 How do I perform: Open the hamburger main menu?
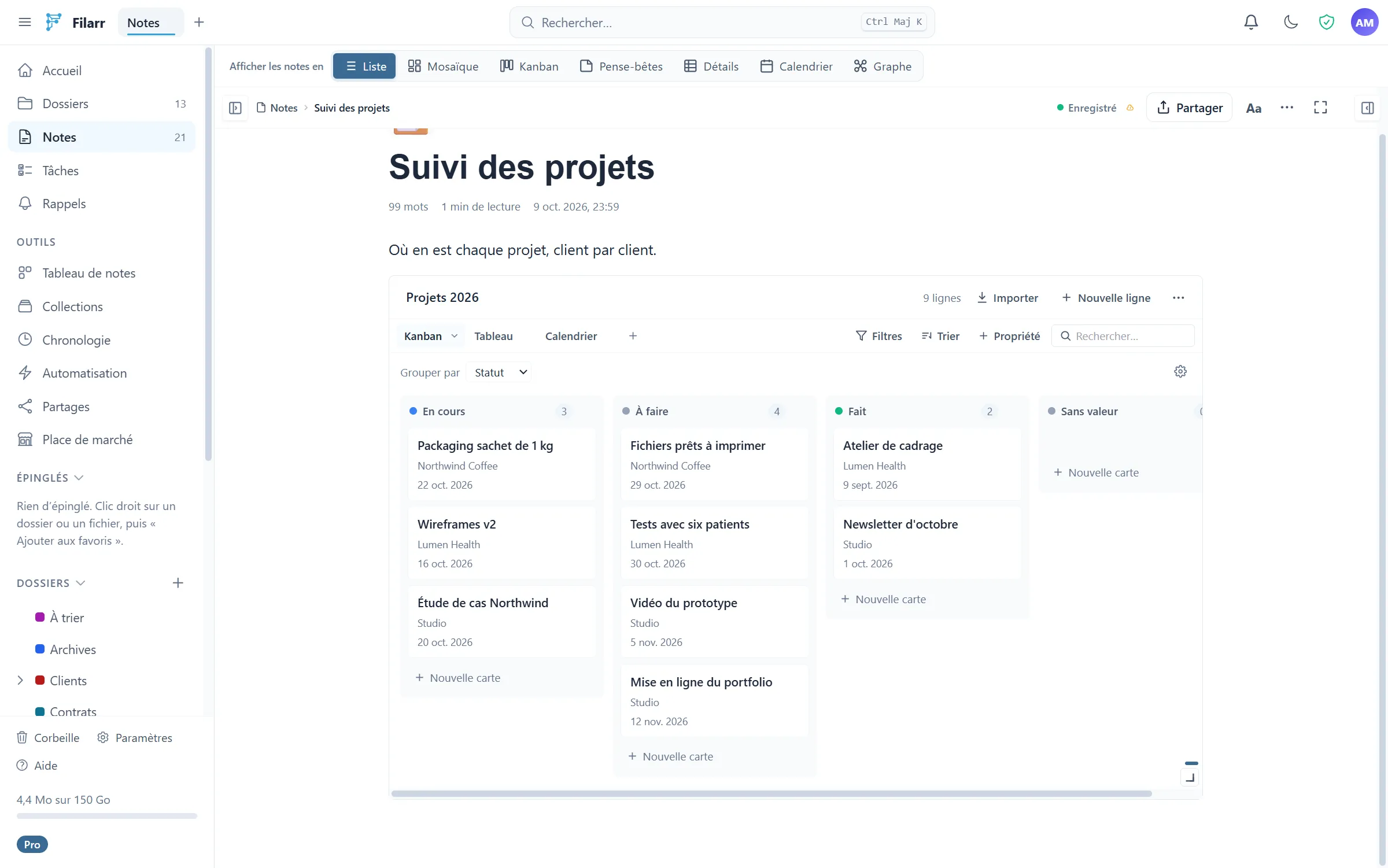pyautogui.click(x=24, y=22)
